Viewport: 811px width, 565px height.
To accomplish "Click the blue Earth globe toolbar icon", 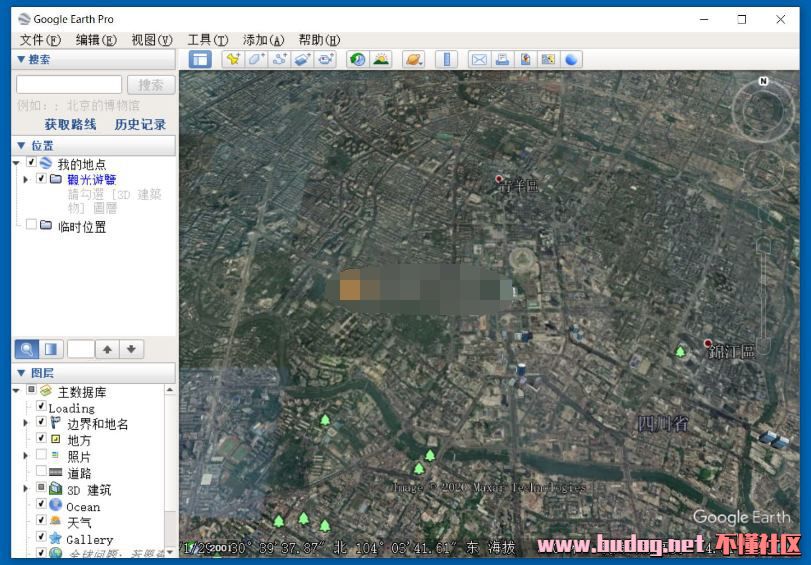I will coord(572,60).
